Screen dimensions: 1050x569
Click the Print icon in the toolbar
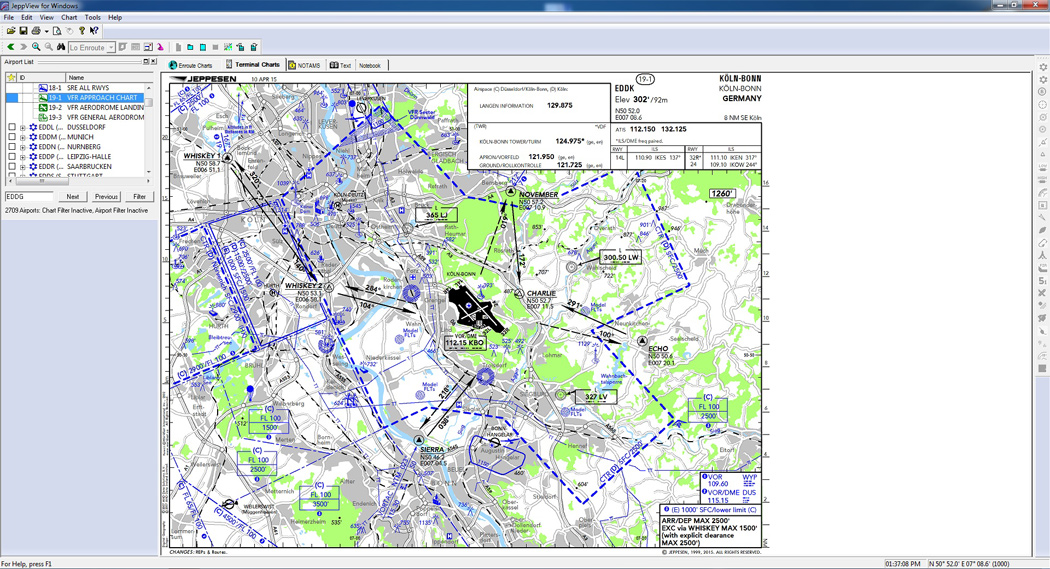[x=36, y=31]
